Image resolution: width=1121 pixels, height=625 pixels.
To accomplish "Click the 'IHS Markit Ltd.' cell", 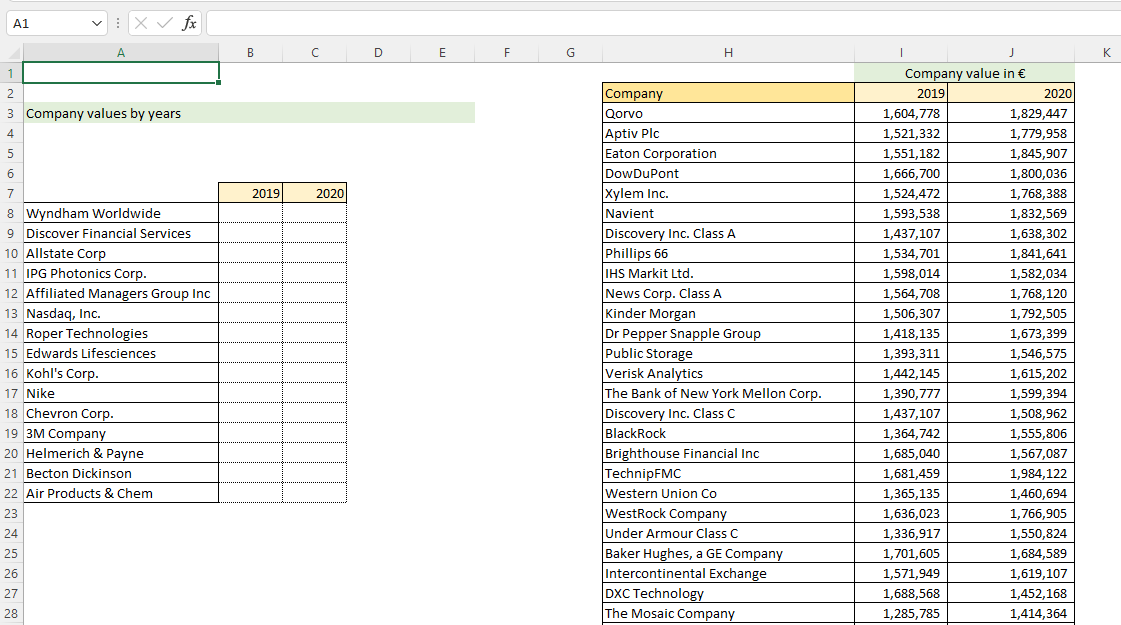I will [728, 274].
